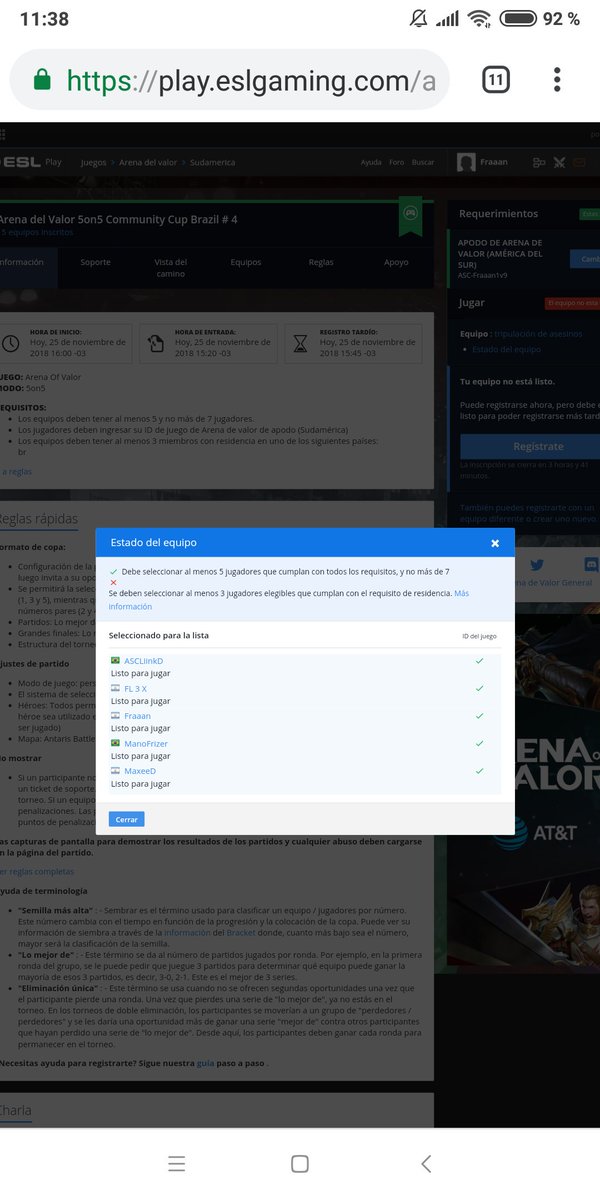Click the game ID checkmark for MaxeeD
The height and width of the screenshot is (1200, 600).
point(480,771)
